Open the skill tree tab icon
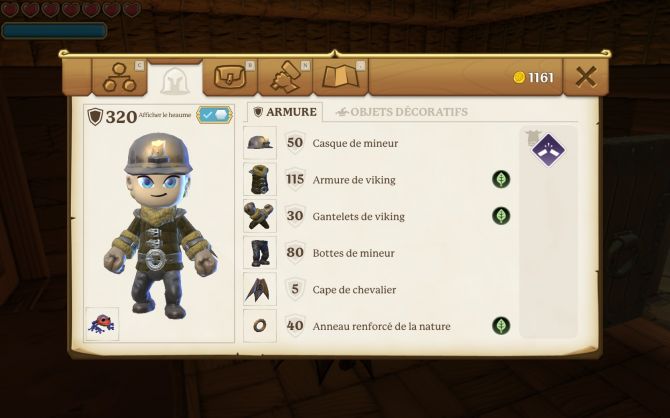 120,77
